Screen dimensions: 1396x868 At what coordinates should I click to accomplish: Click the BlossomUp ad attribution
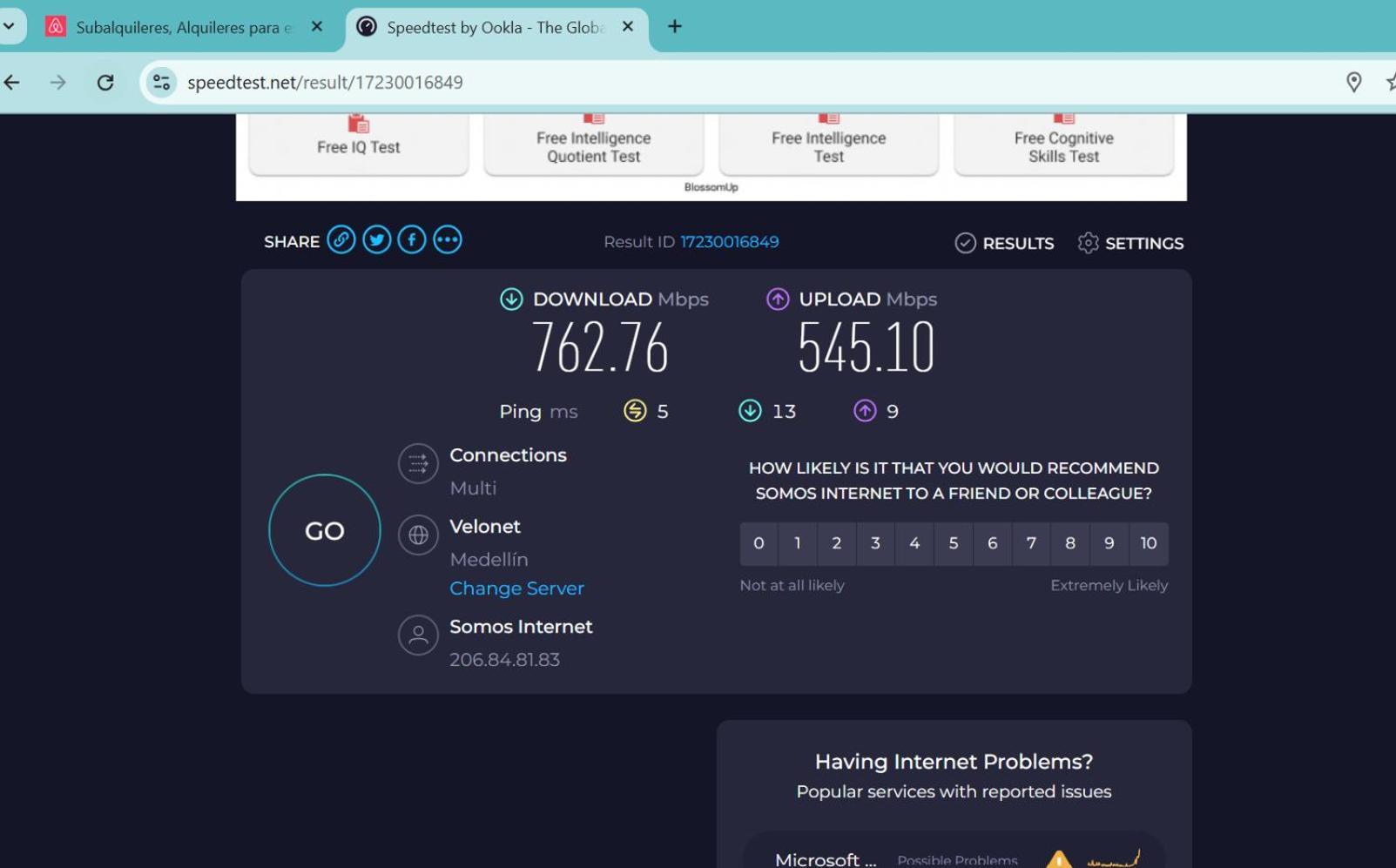[x=711, y=187]
